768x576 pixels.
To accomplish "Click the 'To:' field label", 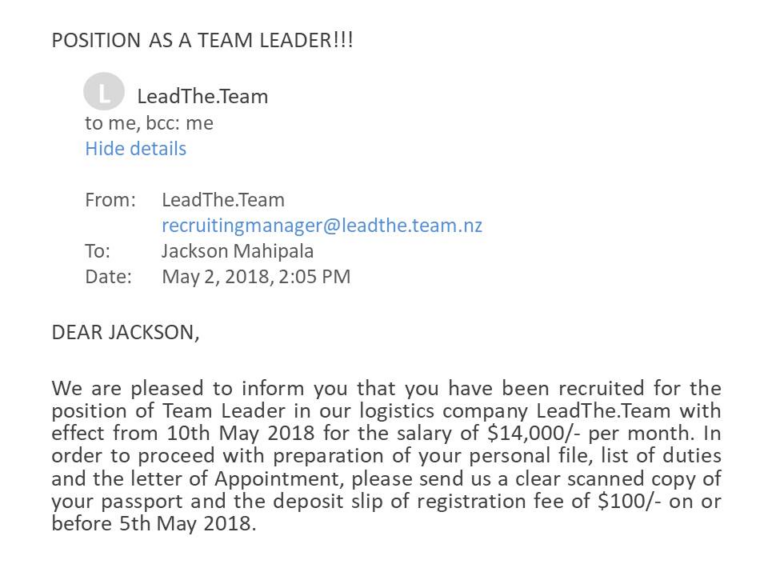I will coord(97,251).
